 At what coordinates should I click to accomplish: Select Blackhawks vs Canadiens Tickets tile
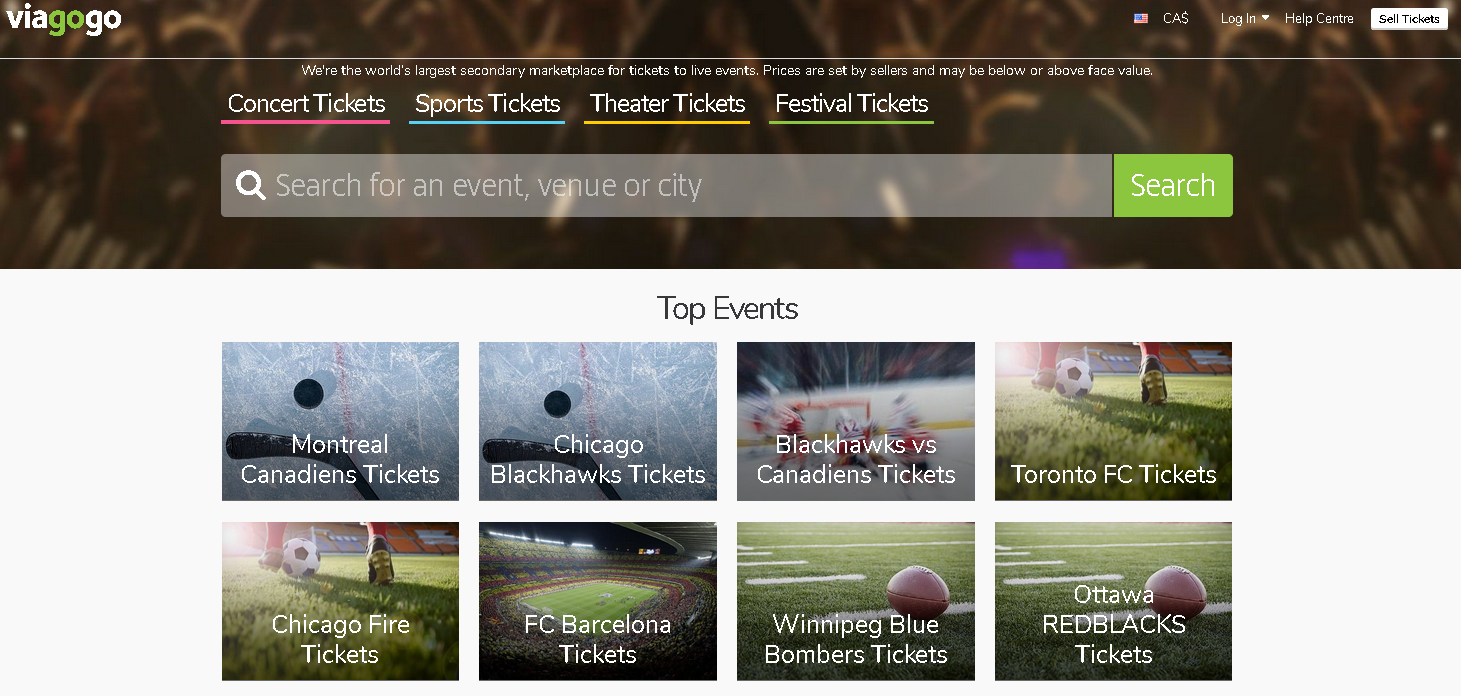coord(856,421)
